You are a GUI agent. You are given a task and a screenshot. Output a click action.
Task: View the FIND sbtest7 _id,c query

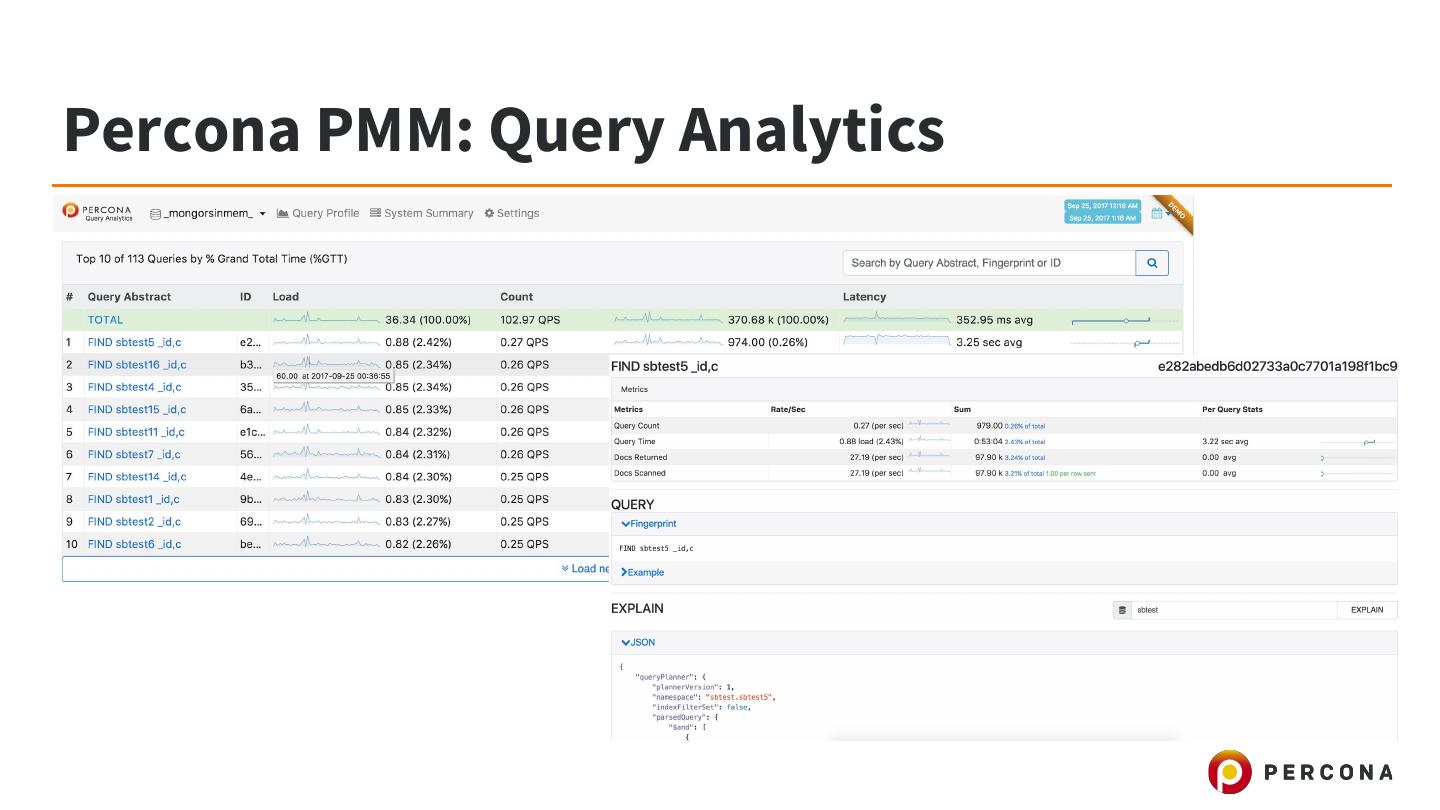tap(134, 455)
